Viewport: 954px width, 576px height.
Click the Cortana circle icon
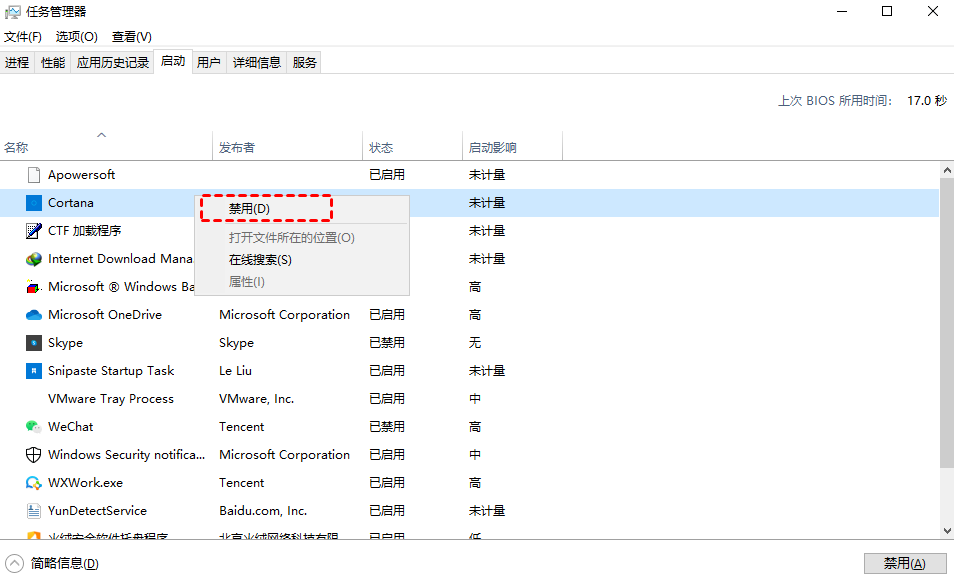coord(33,202)
